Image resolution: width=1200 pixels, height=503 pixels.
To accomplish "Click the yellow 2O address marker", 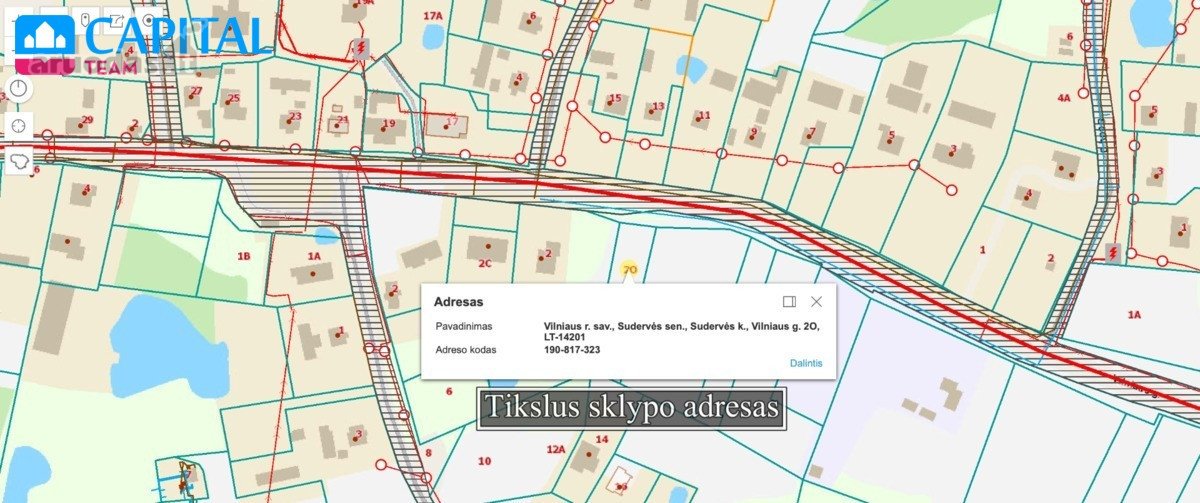I will coord(629,269).
